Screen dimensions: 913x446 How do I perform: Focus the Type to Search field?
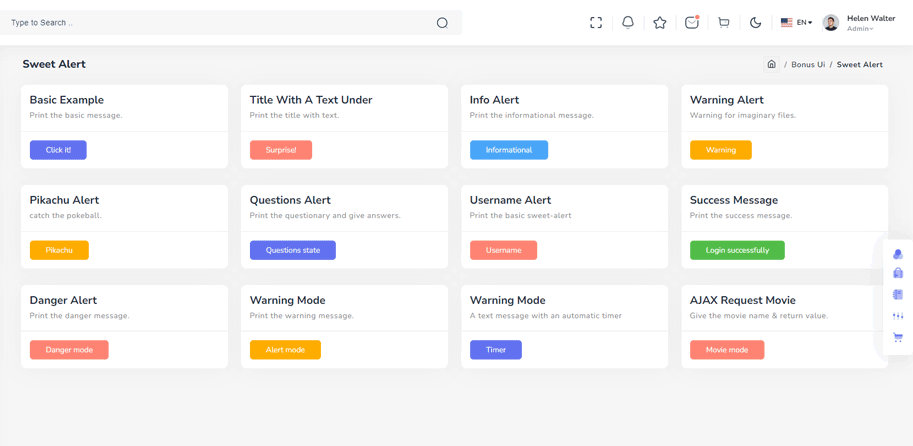point(221,23)
